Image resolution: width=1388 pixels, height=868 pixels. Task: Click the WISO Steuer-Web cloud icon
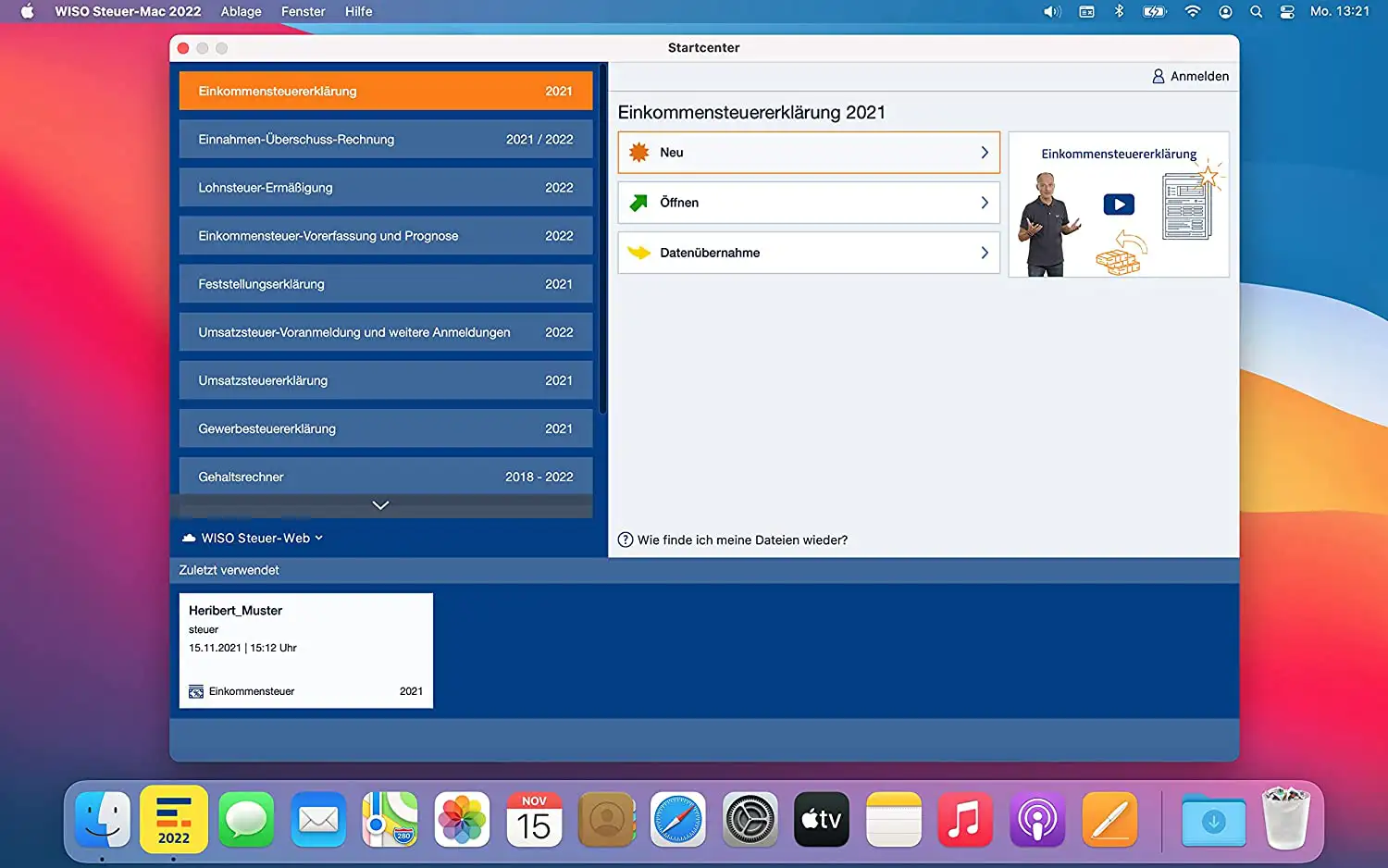coord(189,539)
